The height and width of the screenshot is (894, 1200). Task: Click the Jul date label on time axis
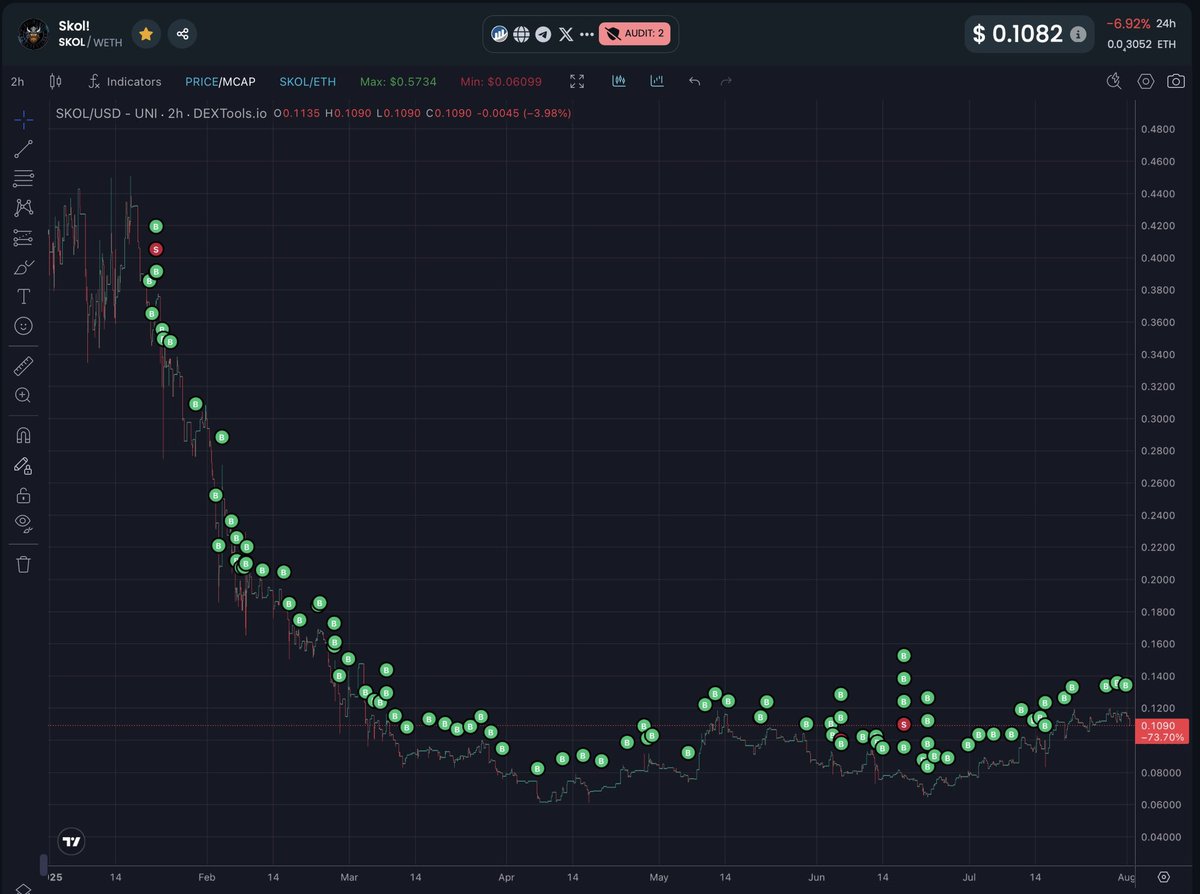[x=969, y=876]
